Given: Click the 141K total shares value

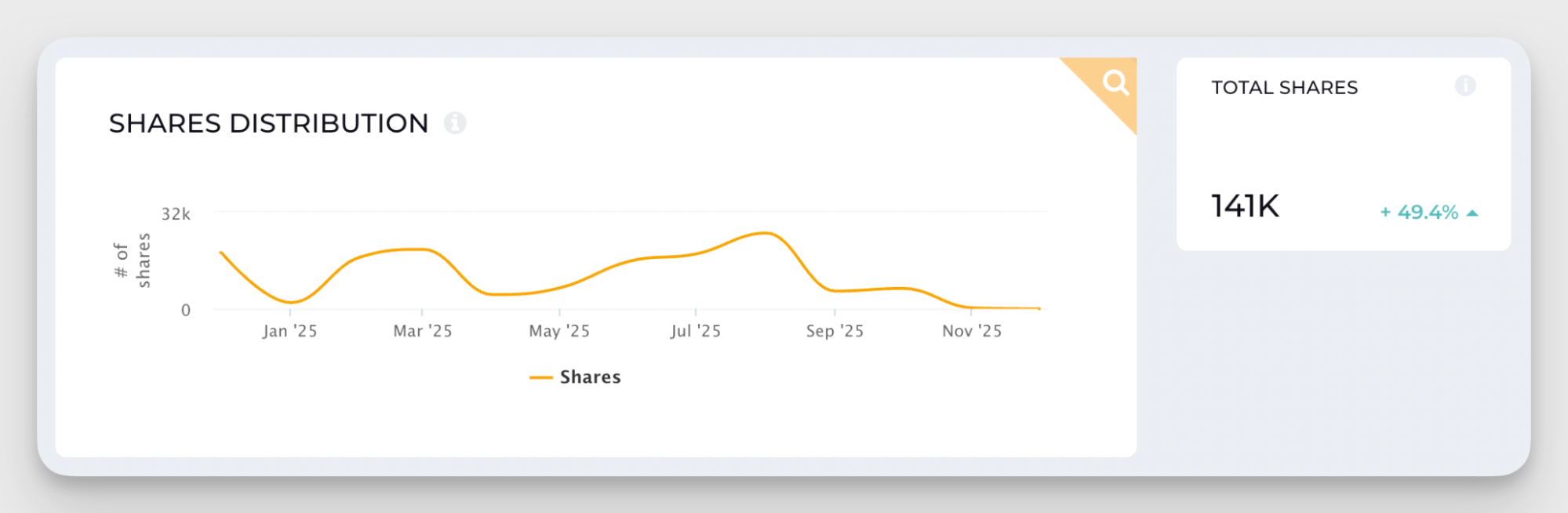Looking at the screenshot, I should 1245,206.
